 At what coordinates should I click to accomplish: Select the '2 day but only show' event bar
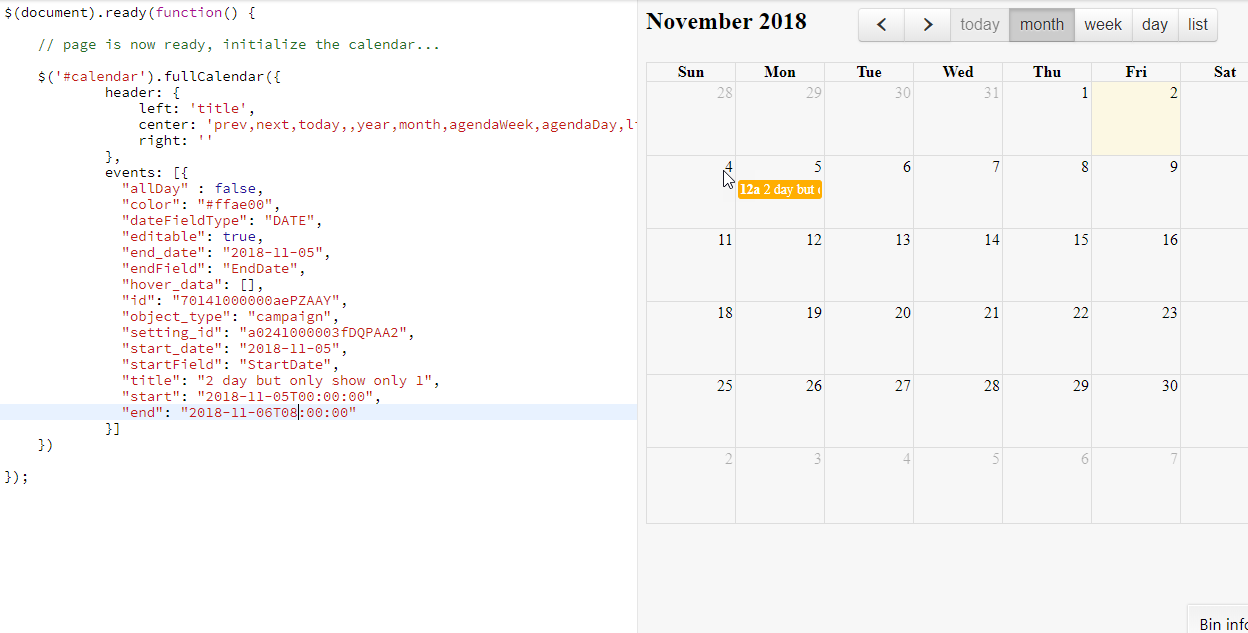[x=779, y=187]
